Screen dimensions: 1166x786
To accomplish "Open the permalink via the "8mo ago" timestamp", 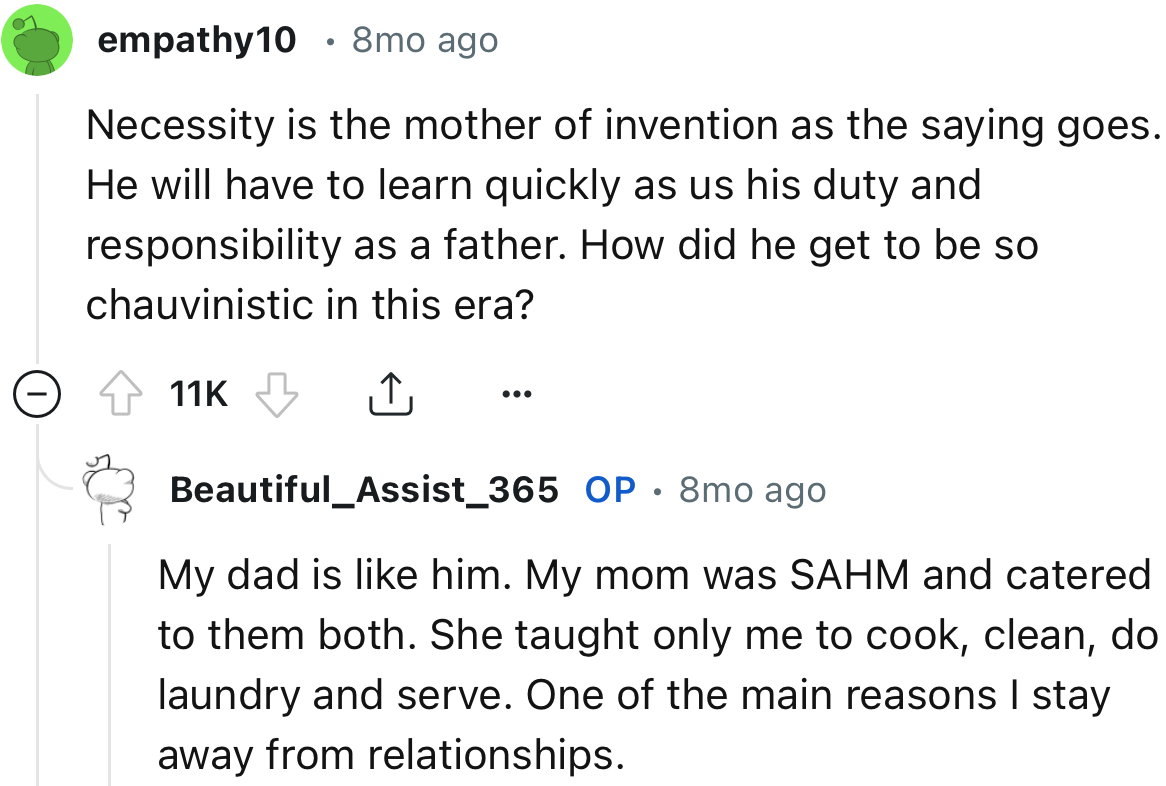I will [425, 39].
